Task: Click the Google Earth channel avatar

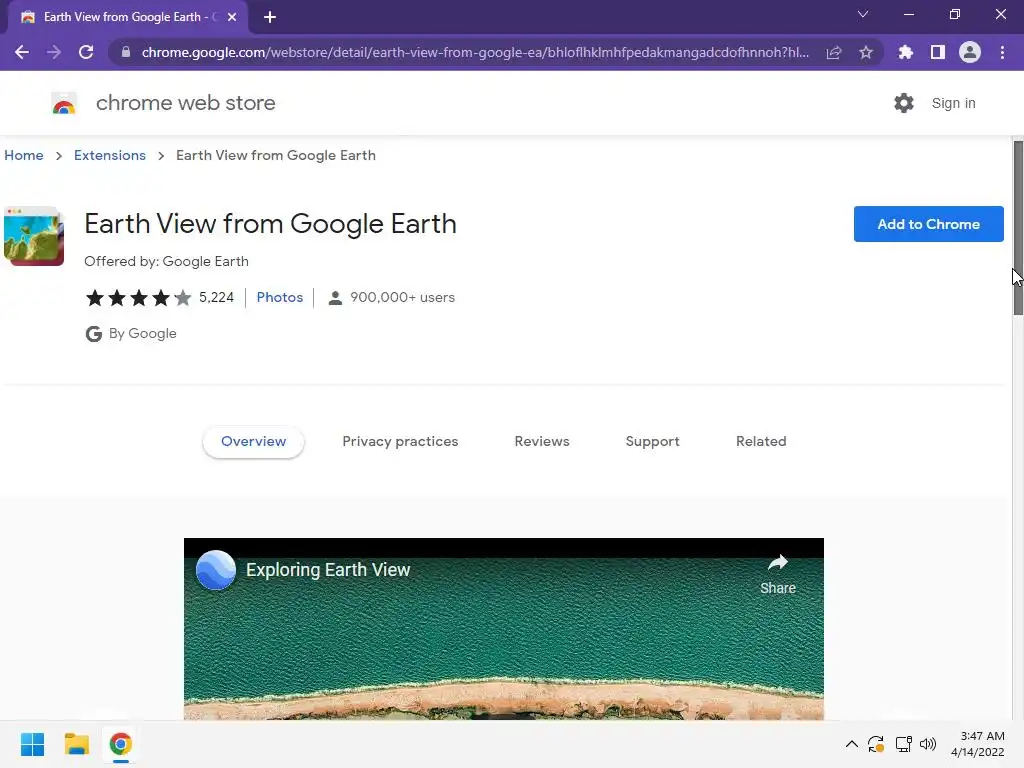Action: (216, 569)
